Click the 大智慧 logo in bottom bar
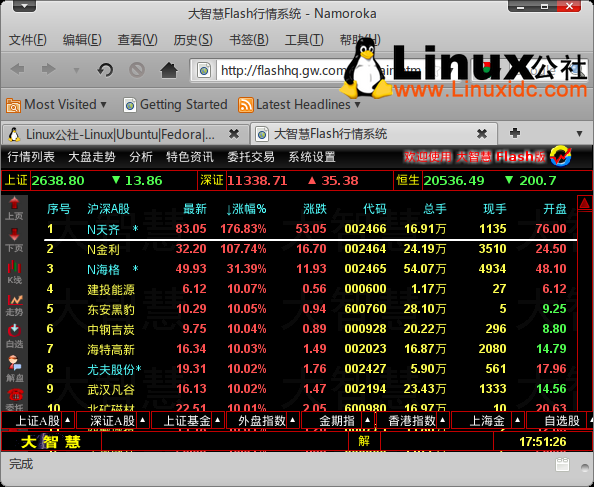The height and width of the screenshot is (487, 594). pyautogui.click(x=51, y=442)
